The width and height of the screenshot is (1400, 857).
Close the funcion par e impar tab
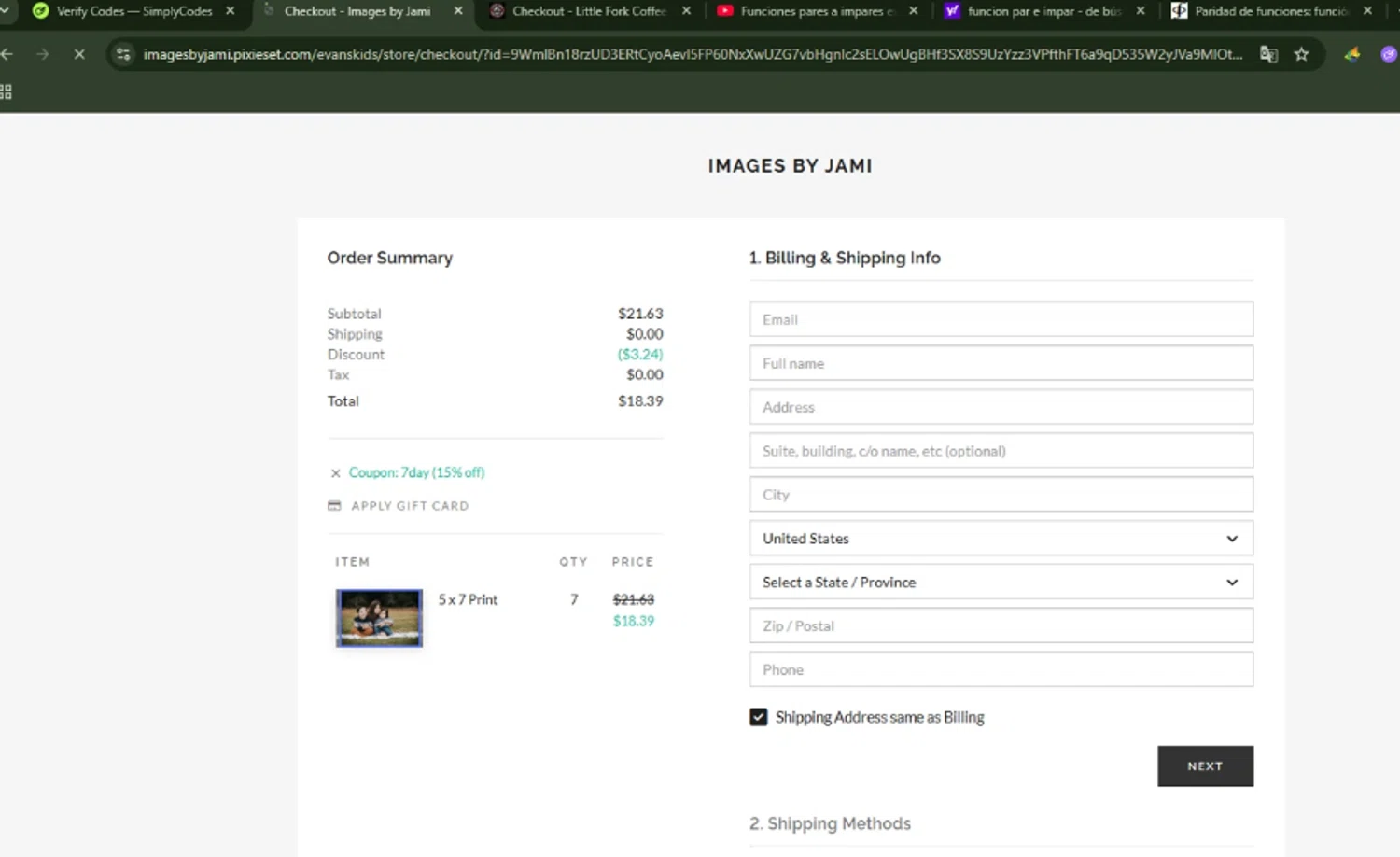click(x=1141, y=11)
